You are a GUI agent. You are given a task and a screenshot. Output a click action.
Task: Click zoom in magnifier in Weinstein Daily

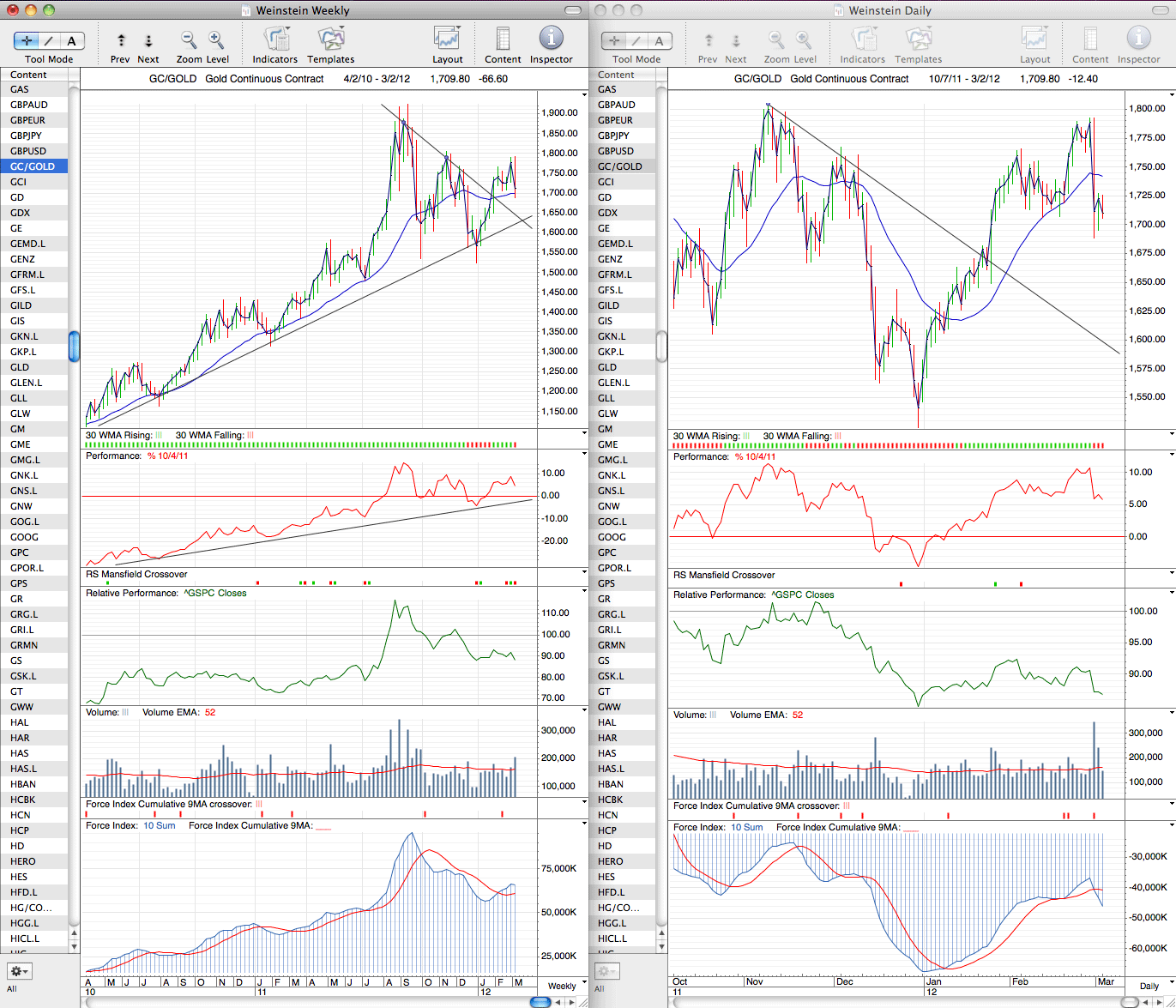[804, 39]
